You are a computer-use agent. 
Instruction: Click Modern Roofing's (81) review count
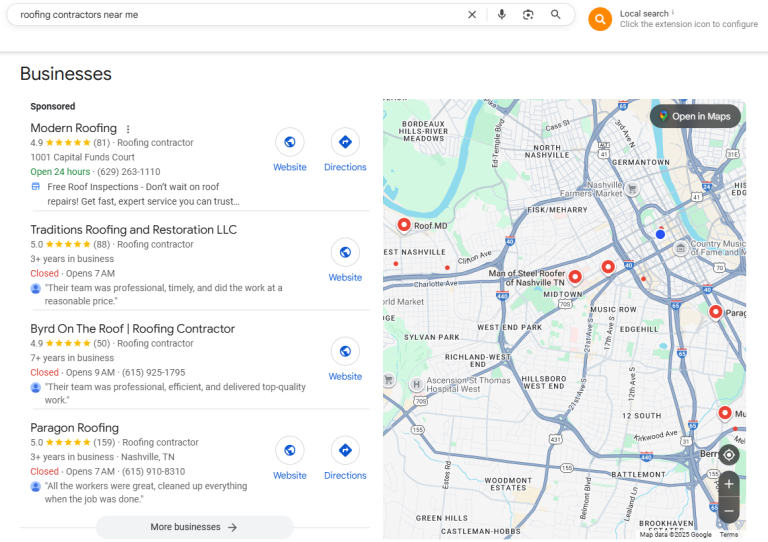[101, 143]
